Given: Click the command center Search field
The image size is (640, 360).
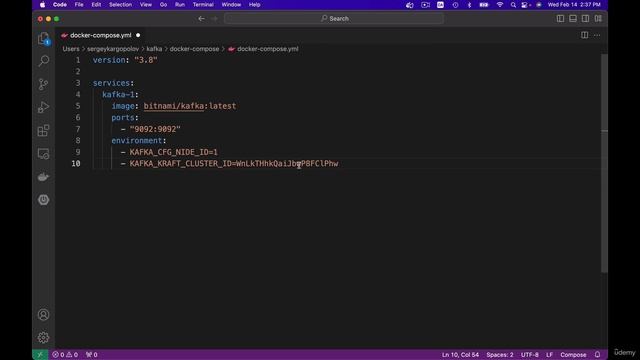Looking at the screenshot, I should pos(334,18).
